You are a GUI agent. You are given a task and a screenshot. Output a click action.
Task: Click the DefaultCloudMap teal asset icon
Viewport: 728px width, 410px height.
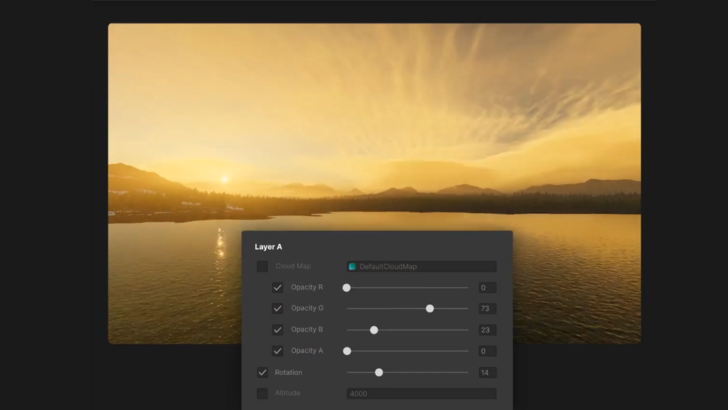coord(353,267)
